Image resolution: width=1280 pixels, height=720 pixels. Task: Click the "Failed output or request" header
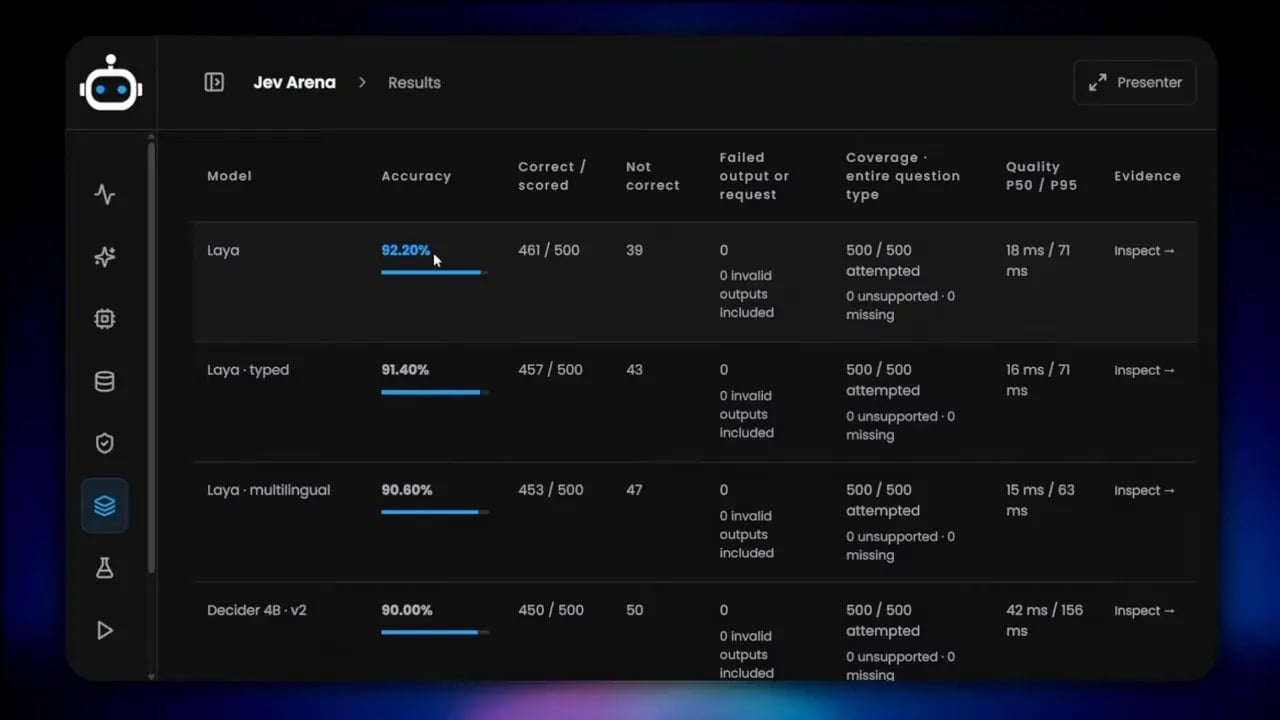point(754,176)
